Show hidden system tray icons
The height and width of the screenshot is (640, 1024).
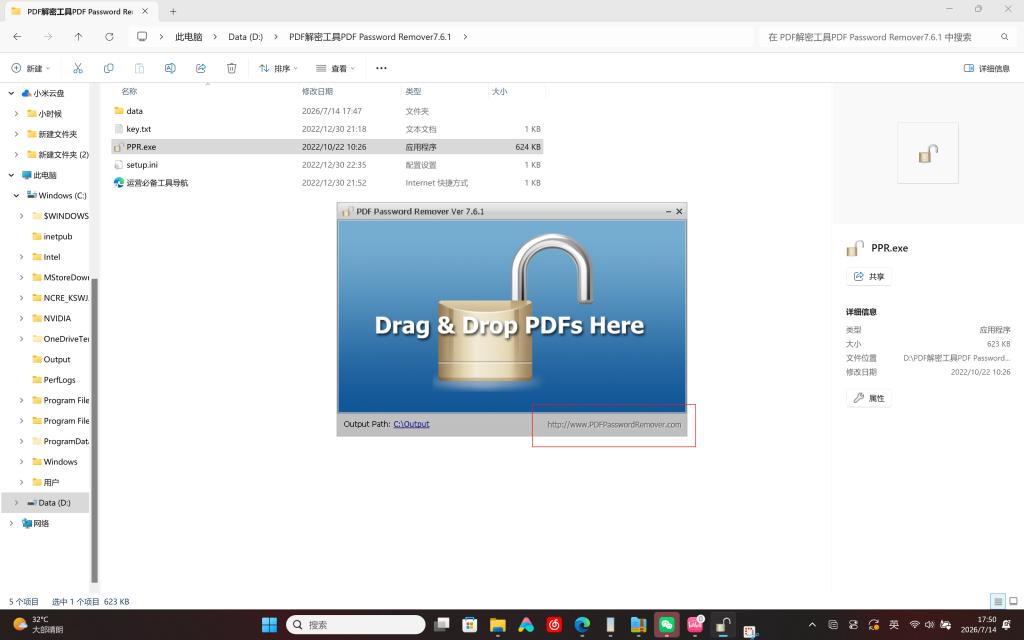click(812, 625)
